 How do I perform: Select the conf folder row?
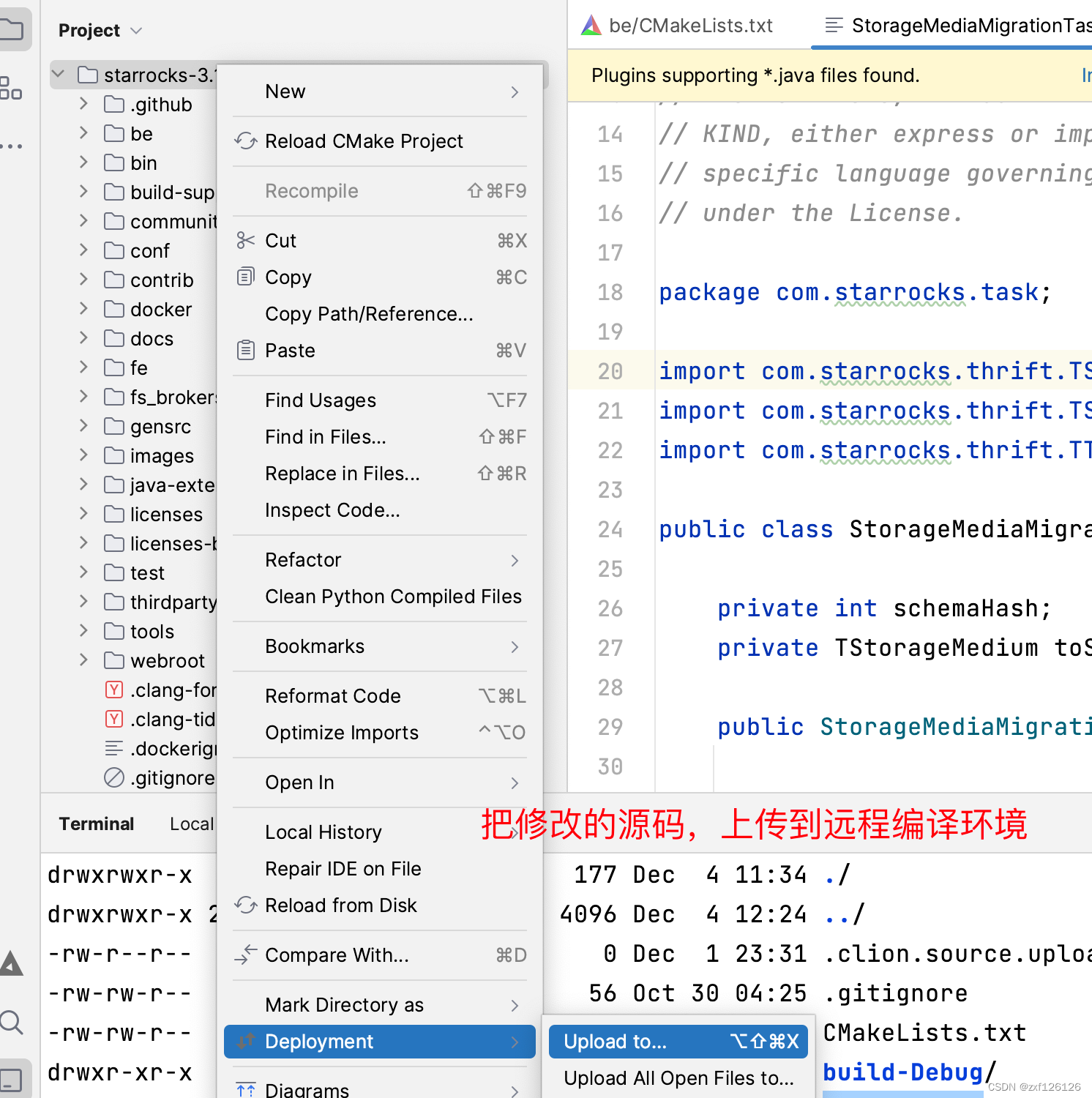coord(132,250)
